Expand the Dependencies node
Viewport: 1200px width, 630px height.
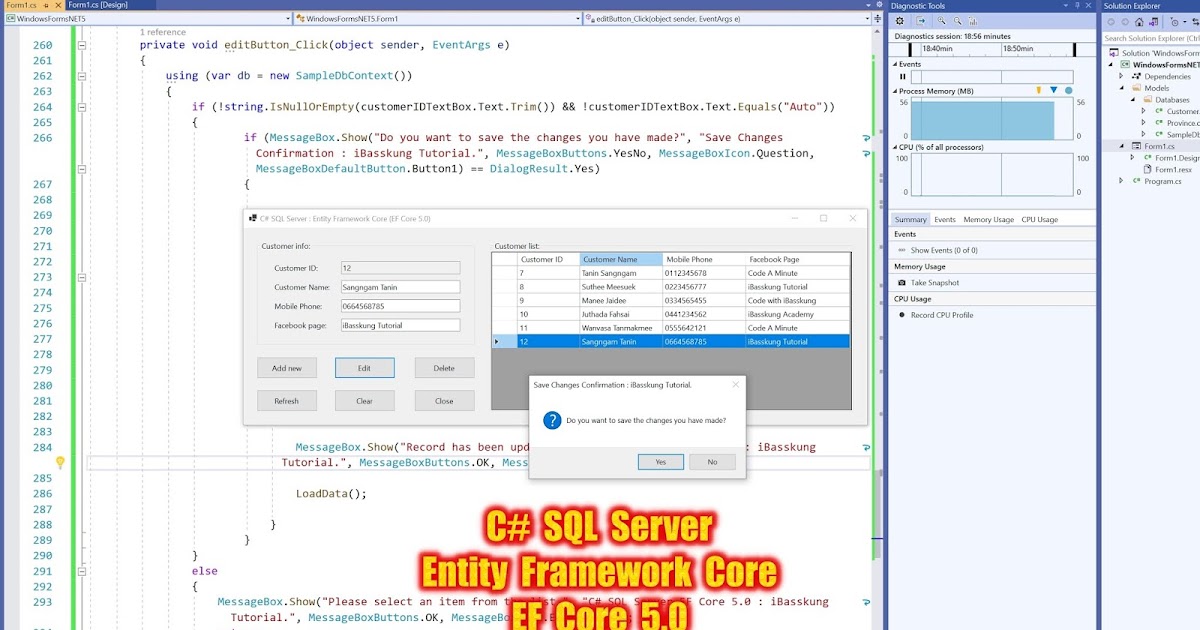tap(1121, 76)
